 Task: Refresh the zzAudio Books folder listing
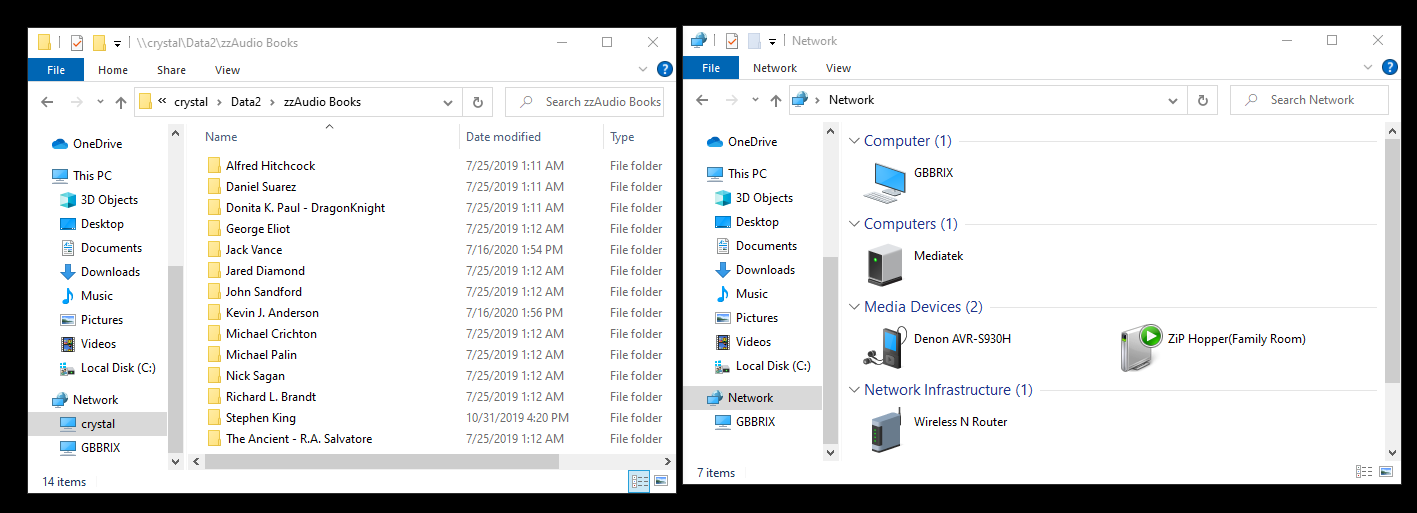pyautogui.click(x=477, y=102)
